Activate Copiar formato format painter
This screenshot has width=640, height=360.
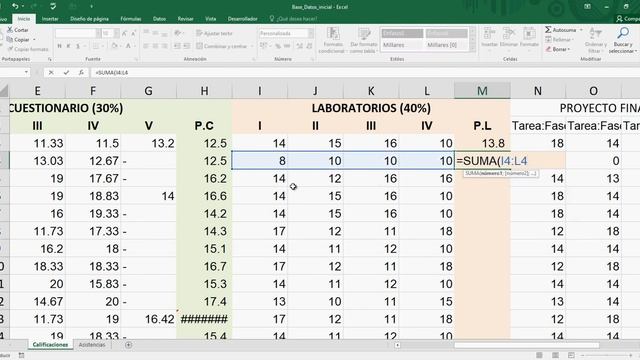tap(28, 49)
